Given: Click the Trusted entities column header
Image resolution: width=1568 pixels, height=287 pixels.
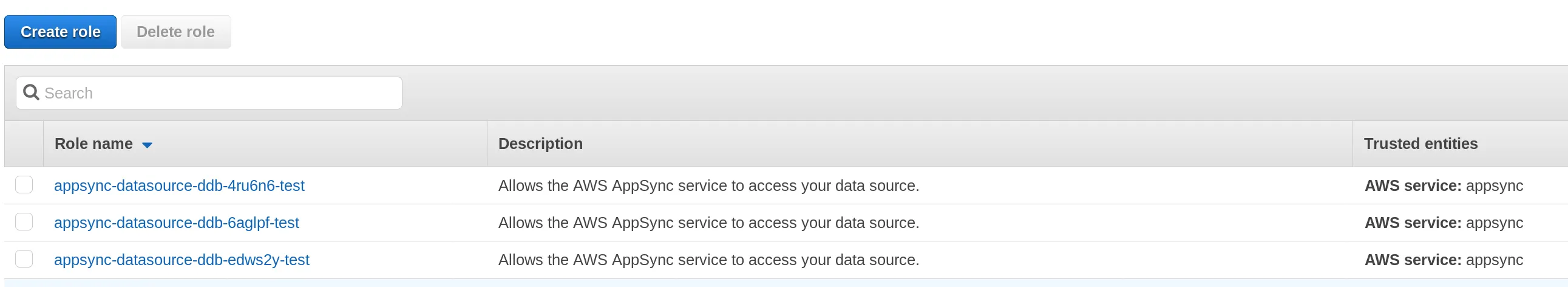Looking at the screenshot, I should (x=1420, y=144).
